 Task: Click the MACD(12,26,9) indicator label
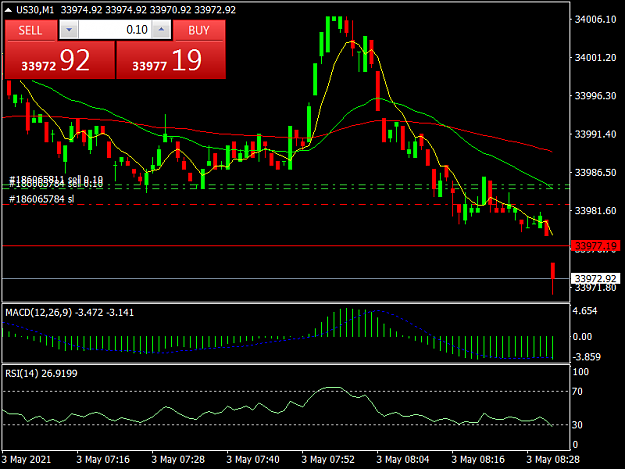click(39, 312)
